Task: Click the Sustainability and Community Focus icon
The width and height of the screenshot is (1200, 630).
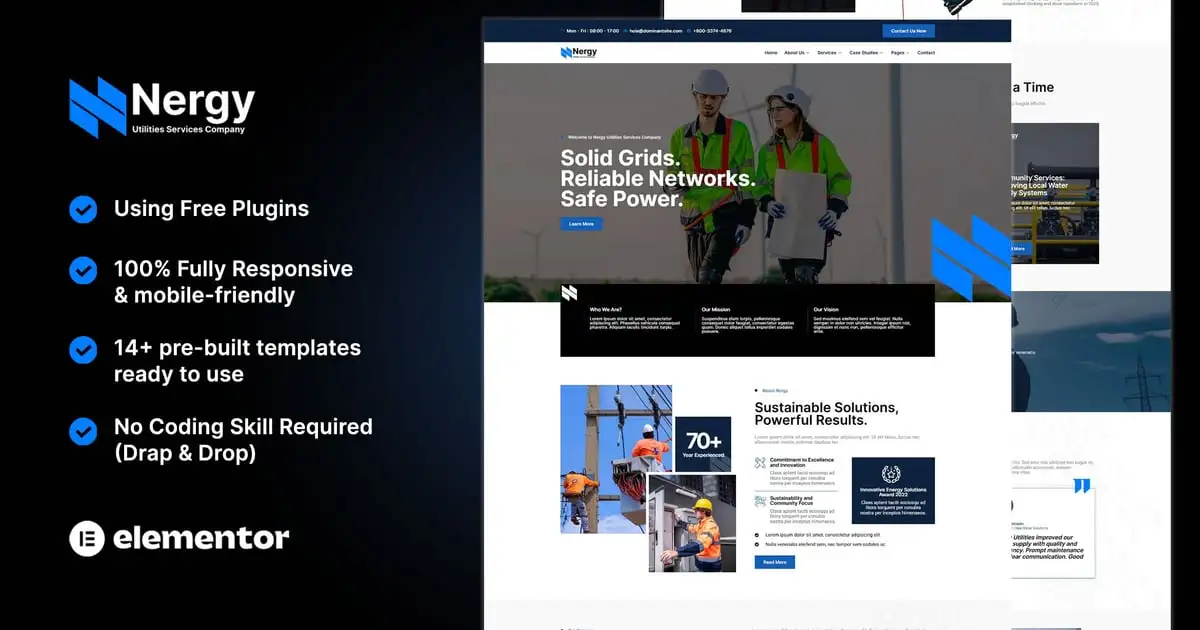Action: tap(760, 501)
